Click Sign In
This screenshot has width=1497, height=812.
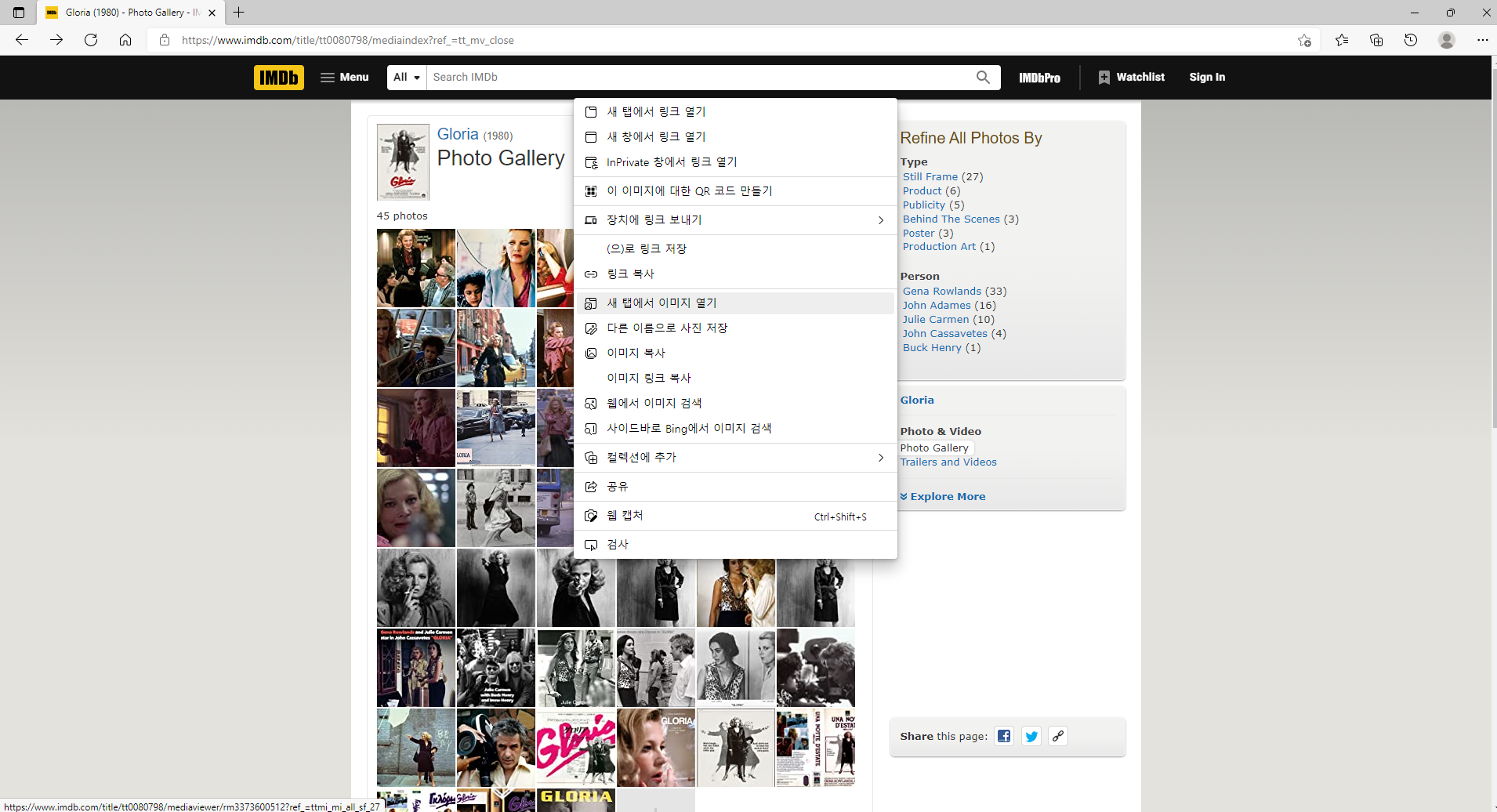(x=1207, y=77)
